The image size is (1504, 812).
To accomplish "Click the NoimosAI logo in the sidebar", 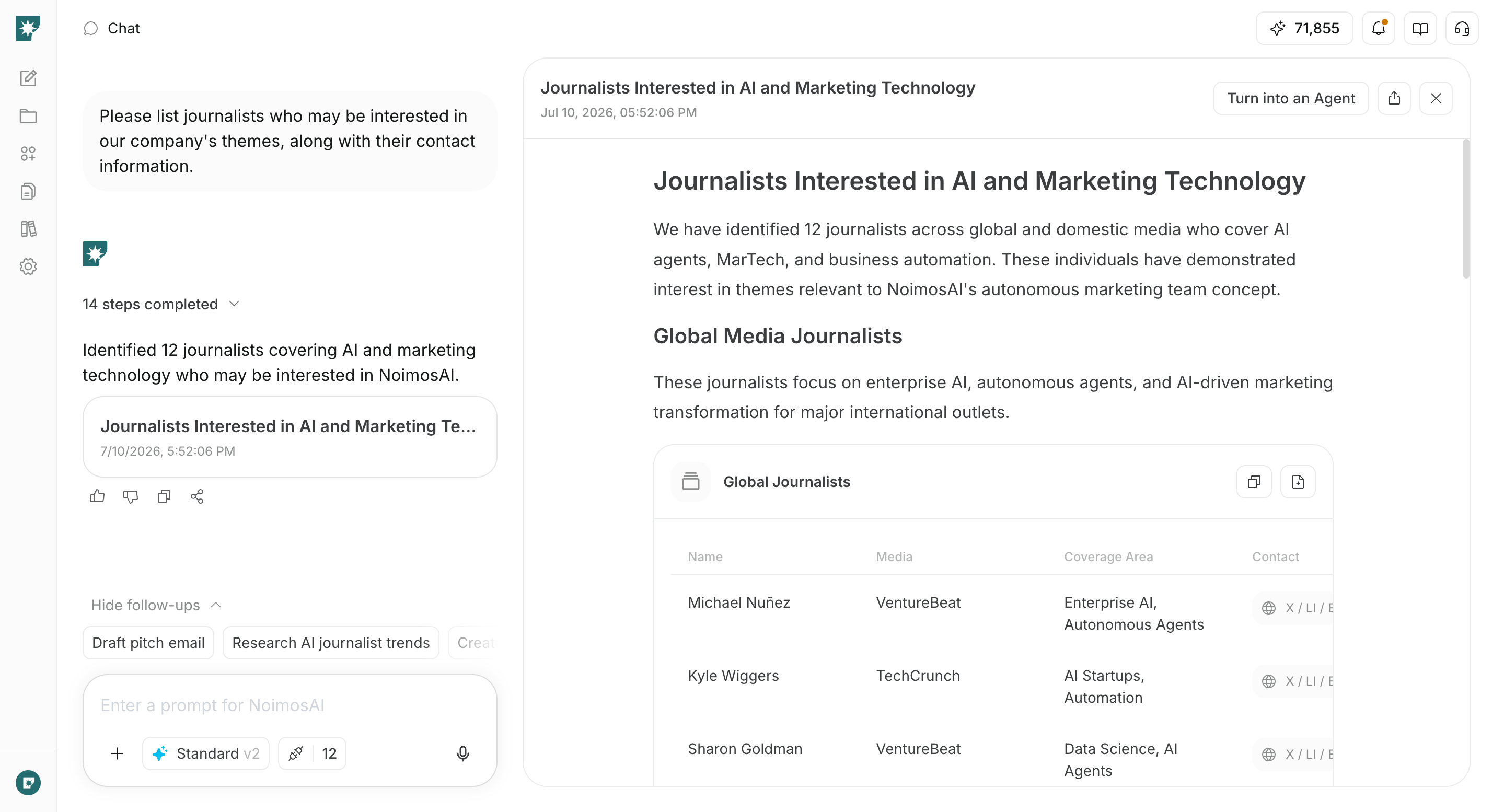I will coord(28,28).
